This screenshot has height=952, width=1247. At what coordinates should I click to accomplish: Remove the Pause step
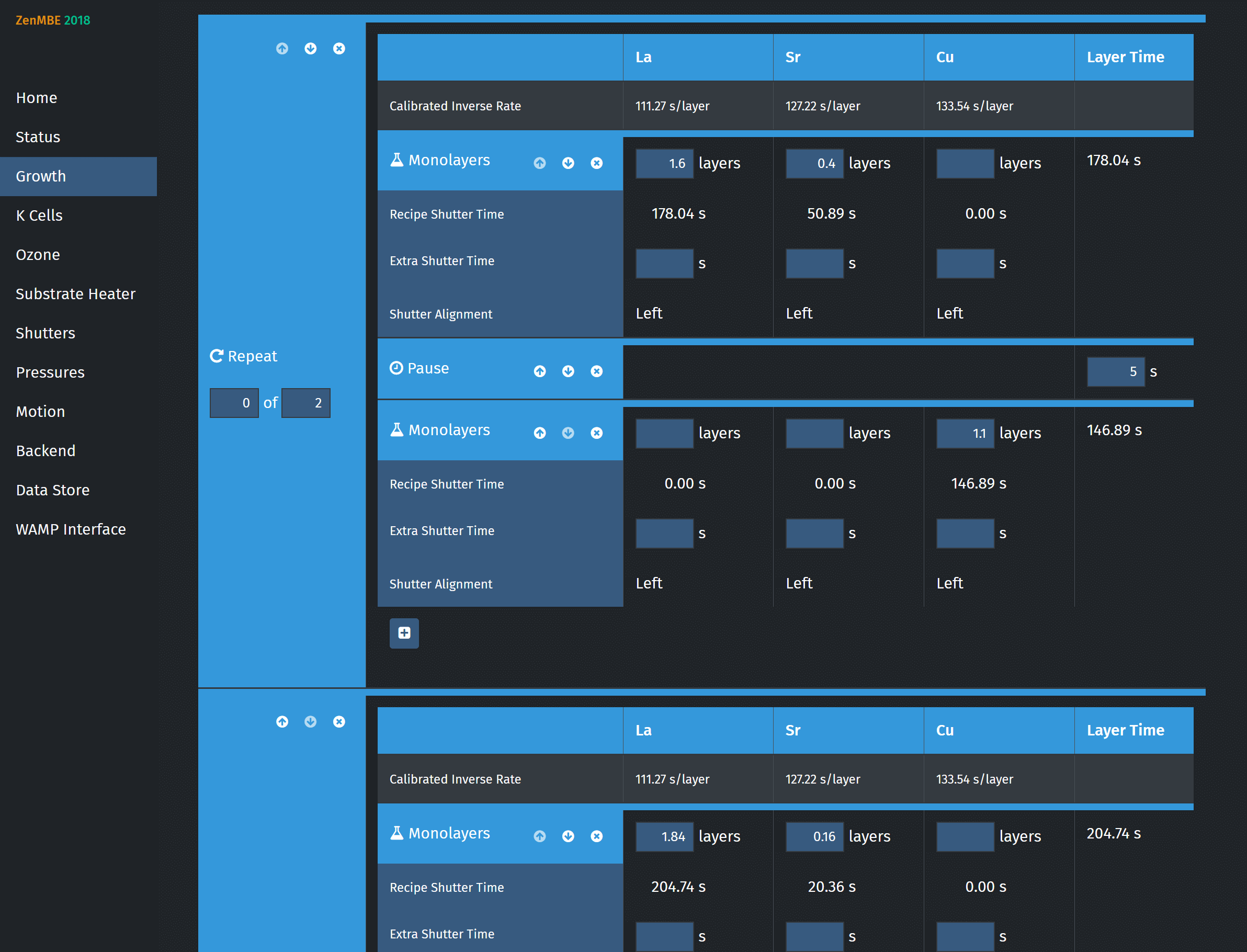click(x=597, y=371)
